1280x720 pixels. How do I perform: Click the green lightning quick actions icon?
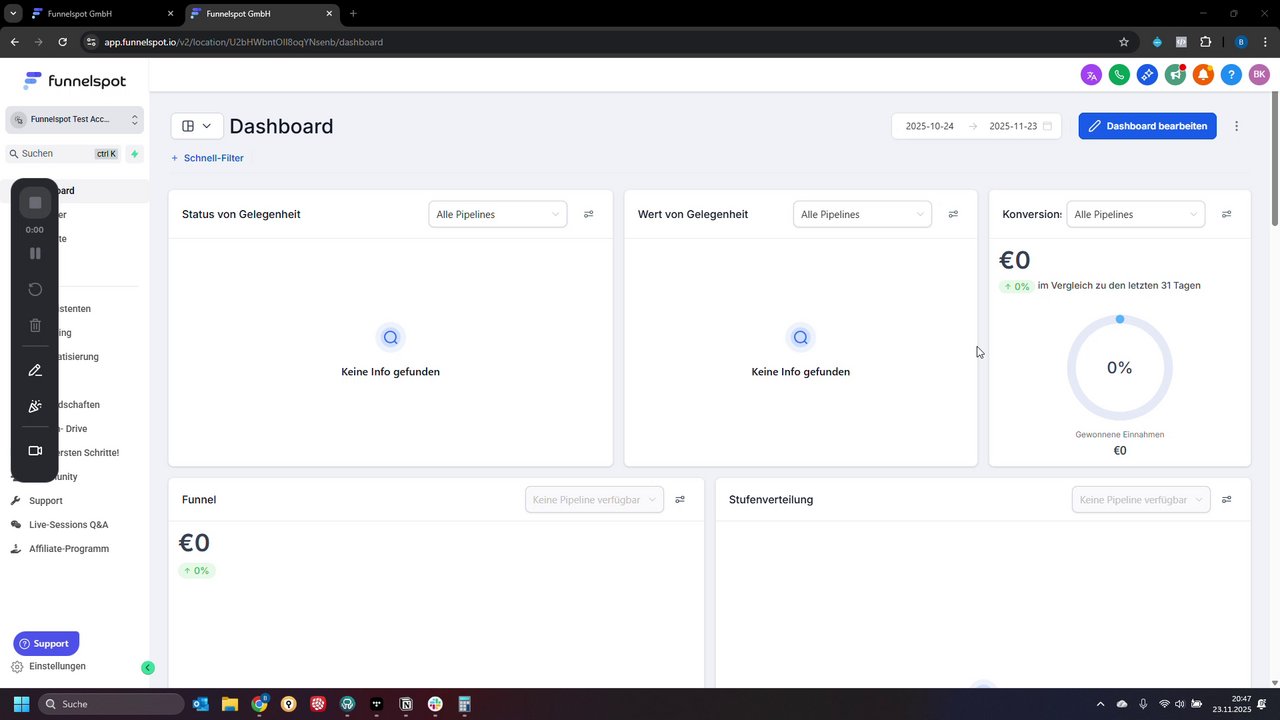[135, 154]
